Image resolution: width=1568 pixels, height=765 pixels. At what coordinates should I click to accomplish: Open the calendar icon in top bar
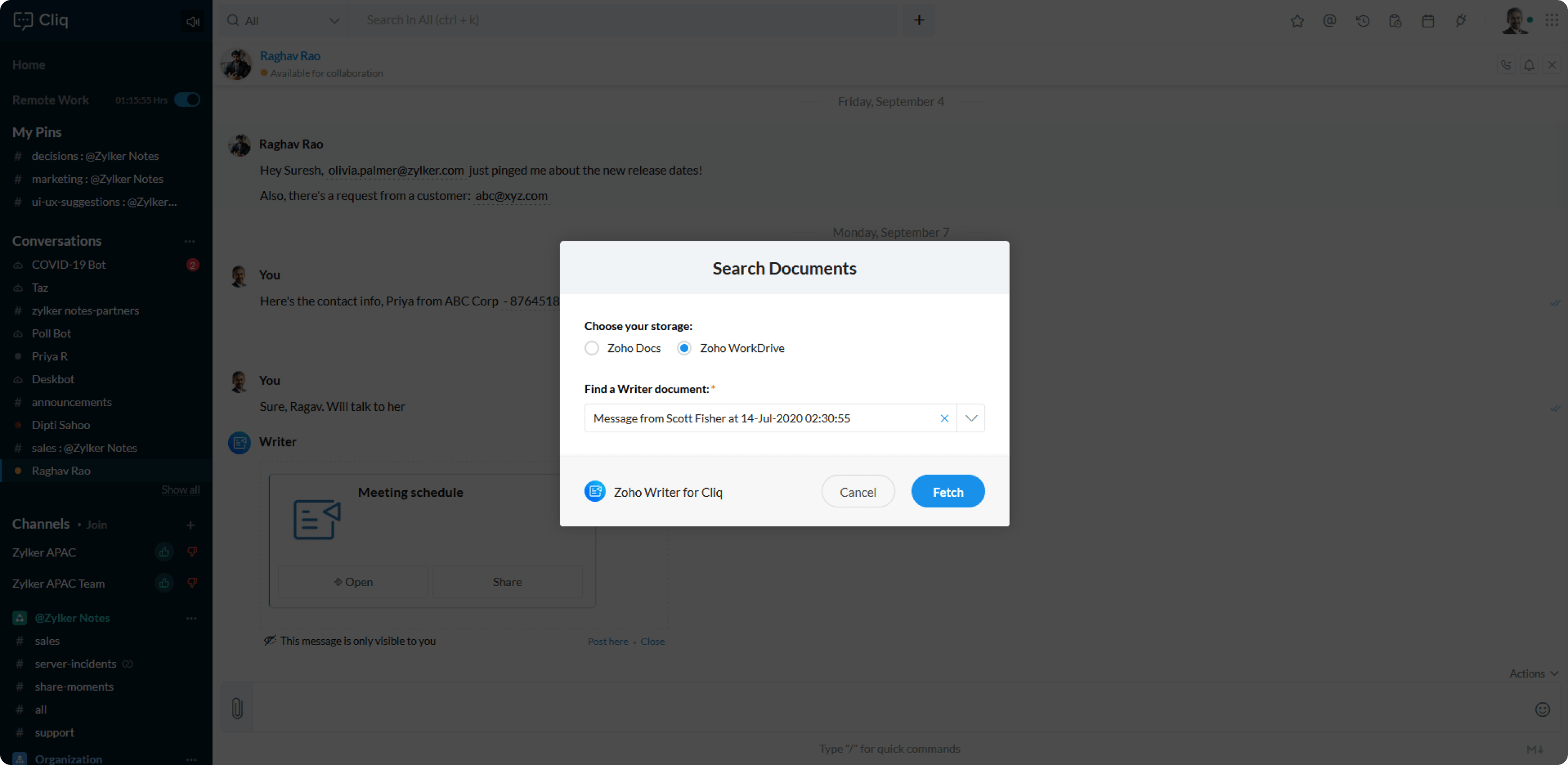[x=1428, y=21]
